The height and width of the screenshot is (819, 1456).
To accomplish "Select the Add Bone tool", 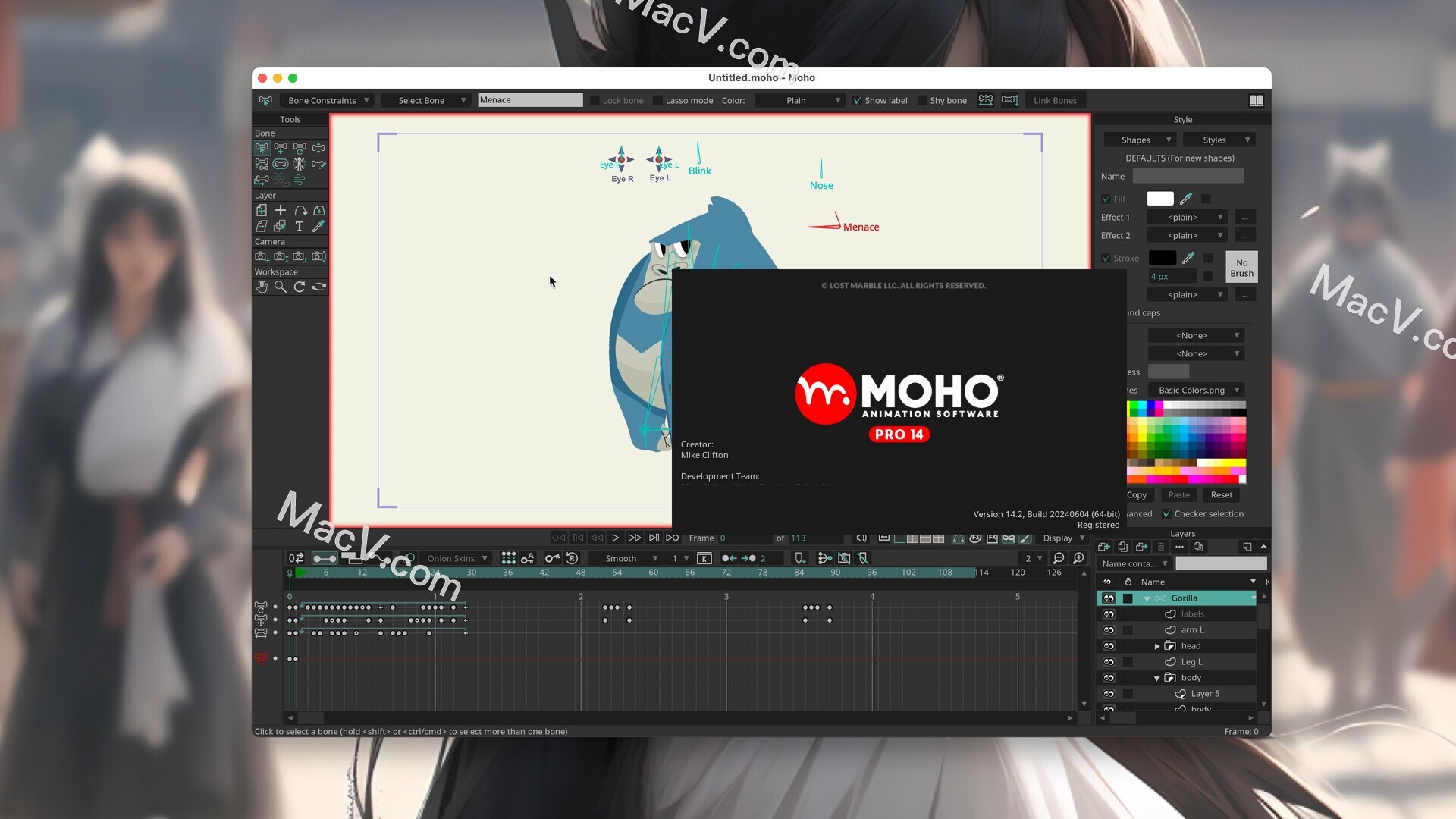I will [x=281, y=148].
